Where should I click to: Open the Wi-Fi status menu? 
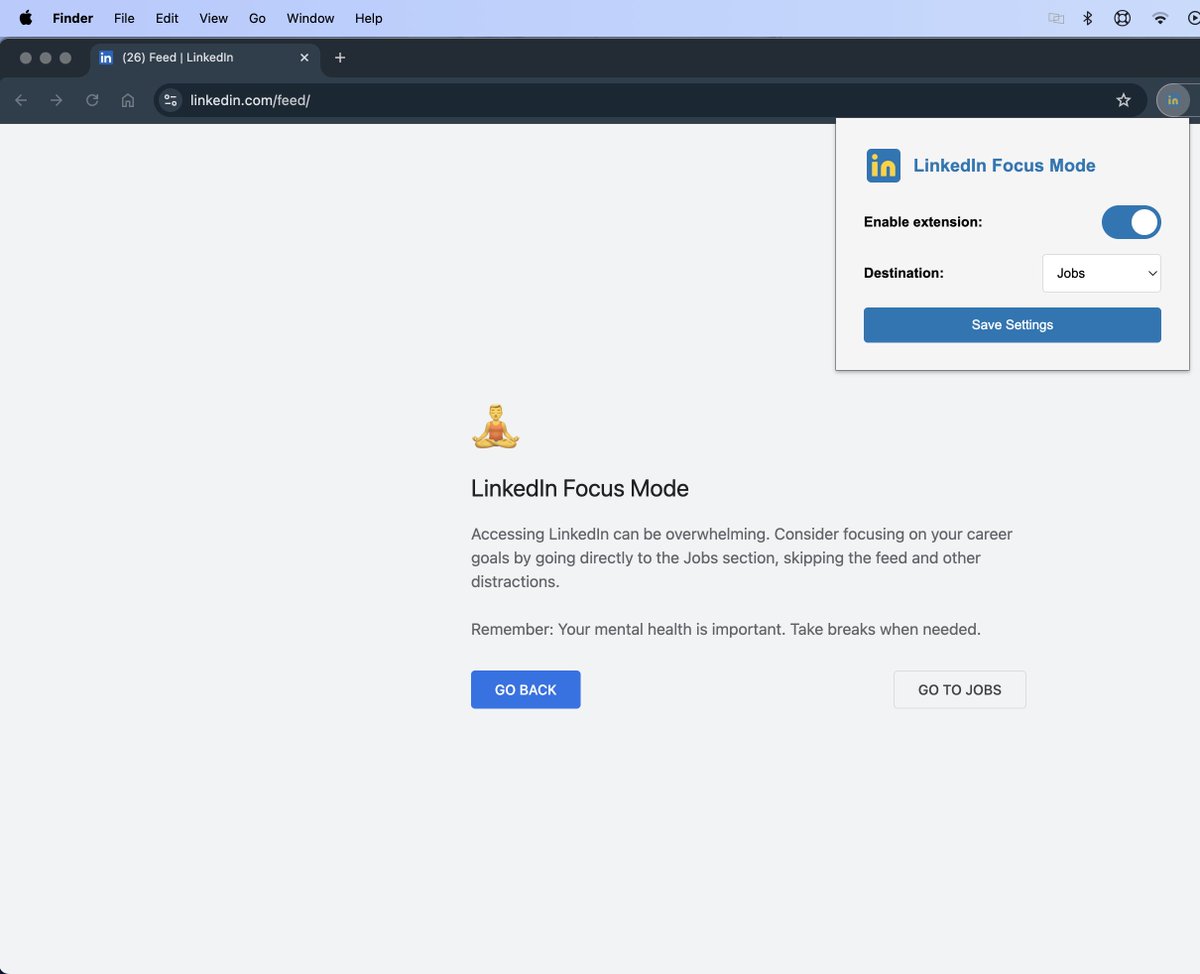[x=1160, y=18]
